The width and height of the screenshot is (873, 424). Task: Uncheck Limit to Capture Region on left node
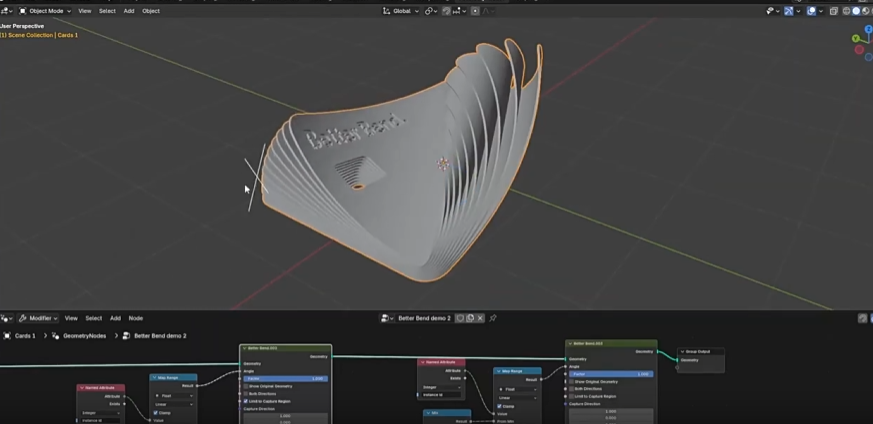point(247,401)
